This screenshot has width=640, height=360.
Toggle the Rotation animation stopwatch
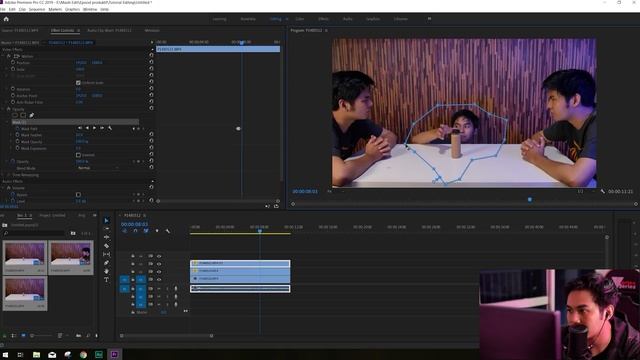pos(13,89)
